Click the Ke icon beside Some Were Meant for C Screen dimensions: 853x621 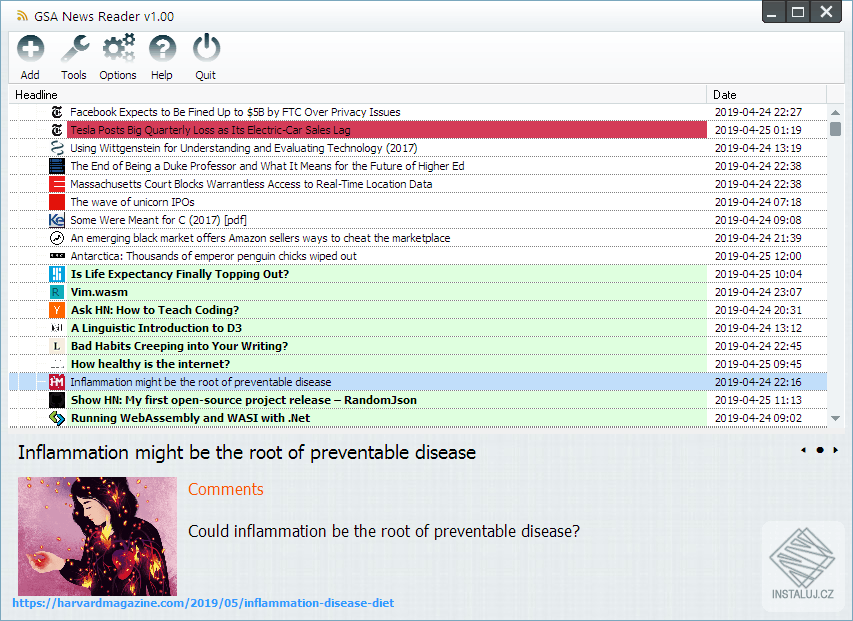click(57, 220)
